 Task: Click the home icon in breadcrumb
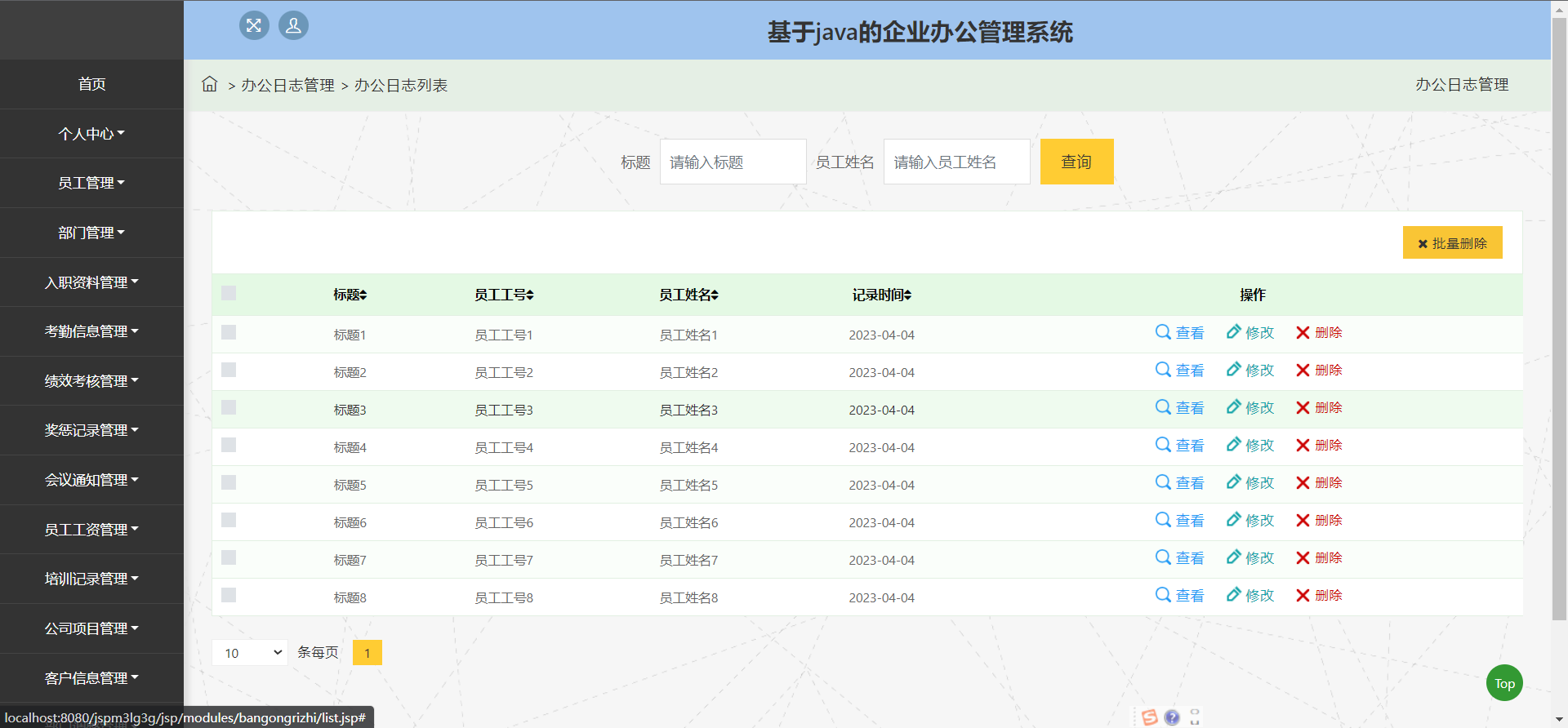[210, 84]
